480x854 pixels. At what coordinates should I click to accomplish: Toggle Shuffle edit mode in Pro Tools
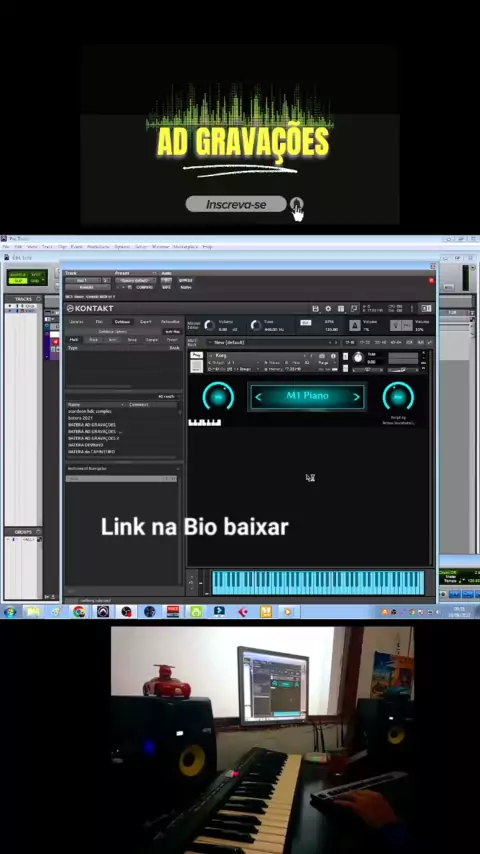click(x=17, y=274)
